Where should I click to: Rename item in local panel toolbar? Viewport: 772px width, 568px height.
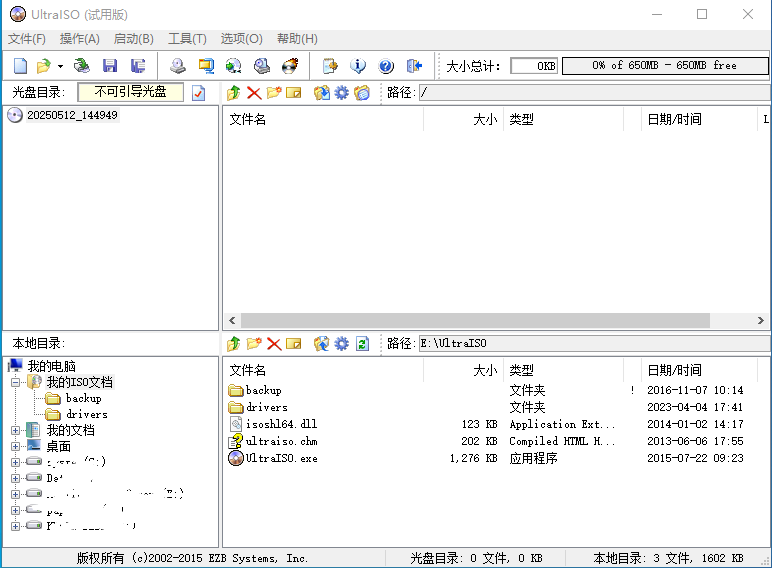(293, 344)
